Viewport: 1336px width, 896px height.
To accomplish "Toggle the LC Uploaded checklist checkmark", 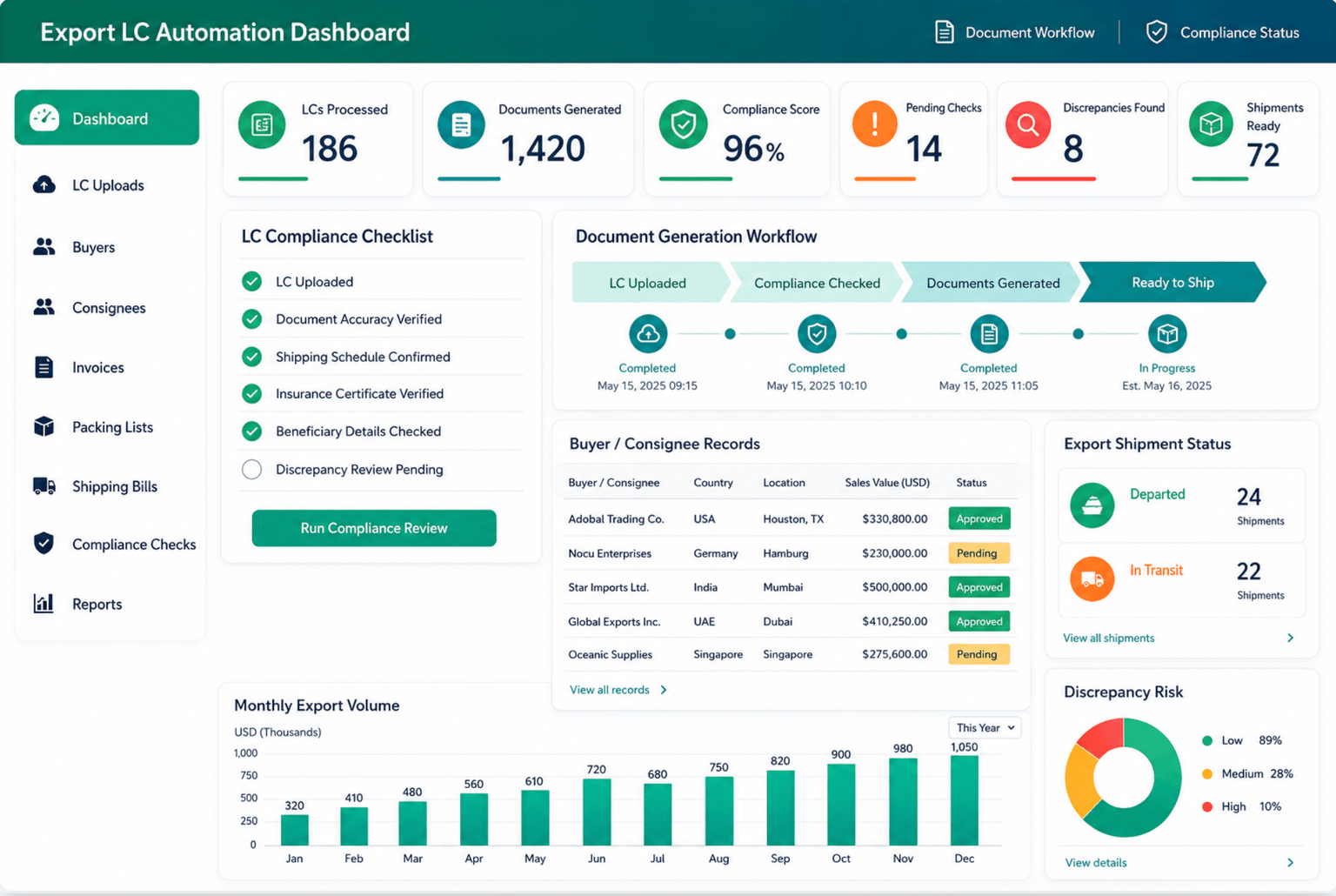I will pyautogui.click(x=252, y=281).
